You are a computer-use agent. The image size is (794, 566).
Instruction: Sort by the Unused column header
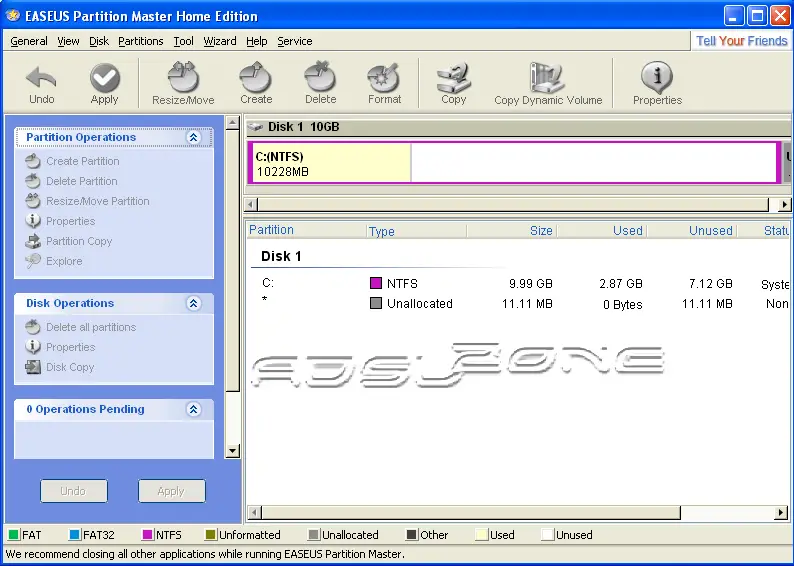point(691,231)
